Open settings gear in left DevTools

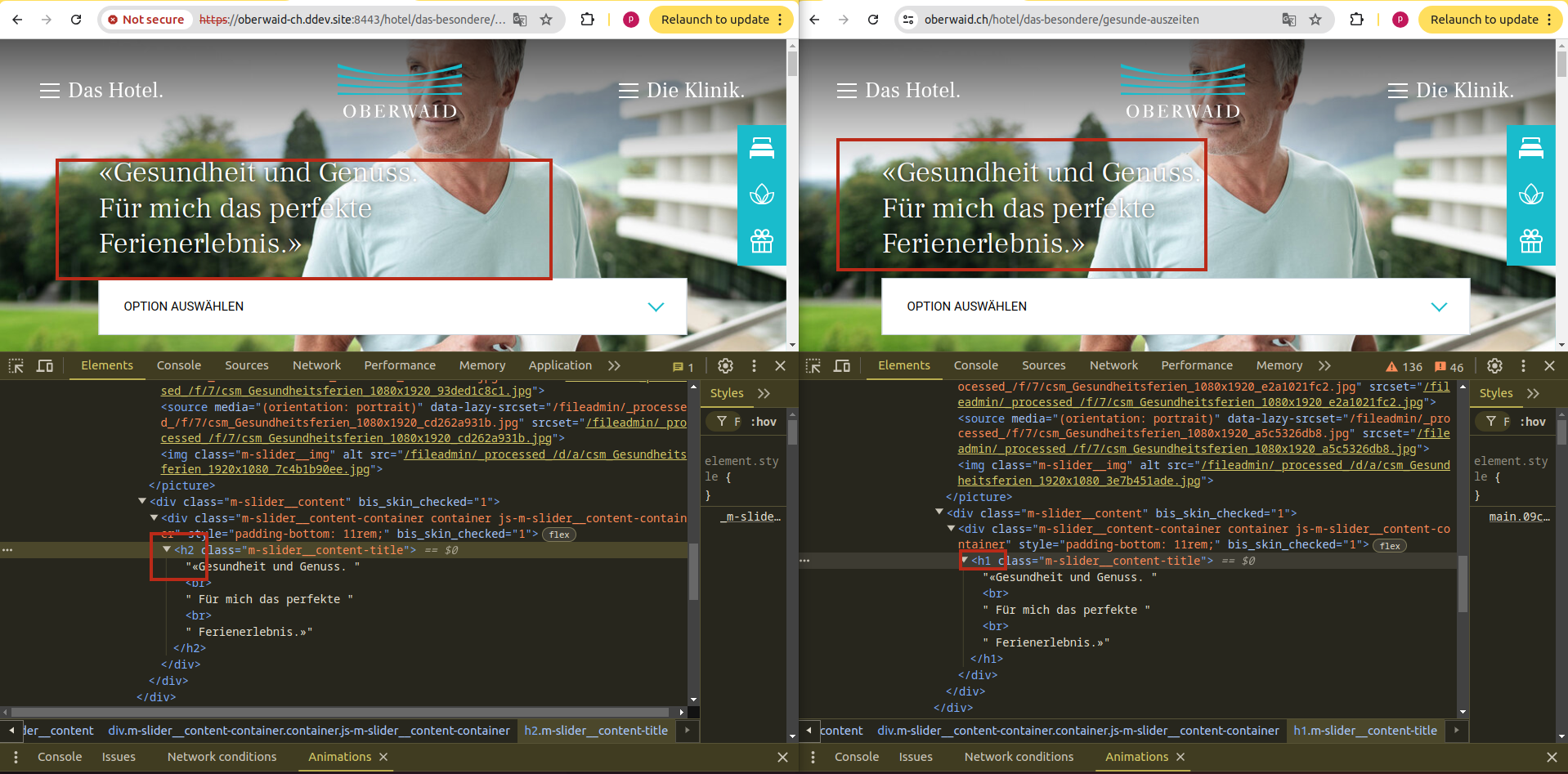725,365
